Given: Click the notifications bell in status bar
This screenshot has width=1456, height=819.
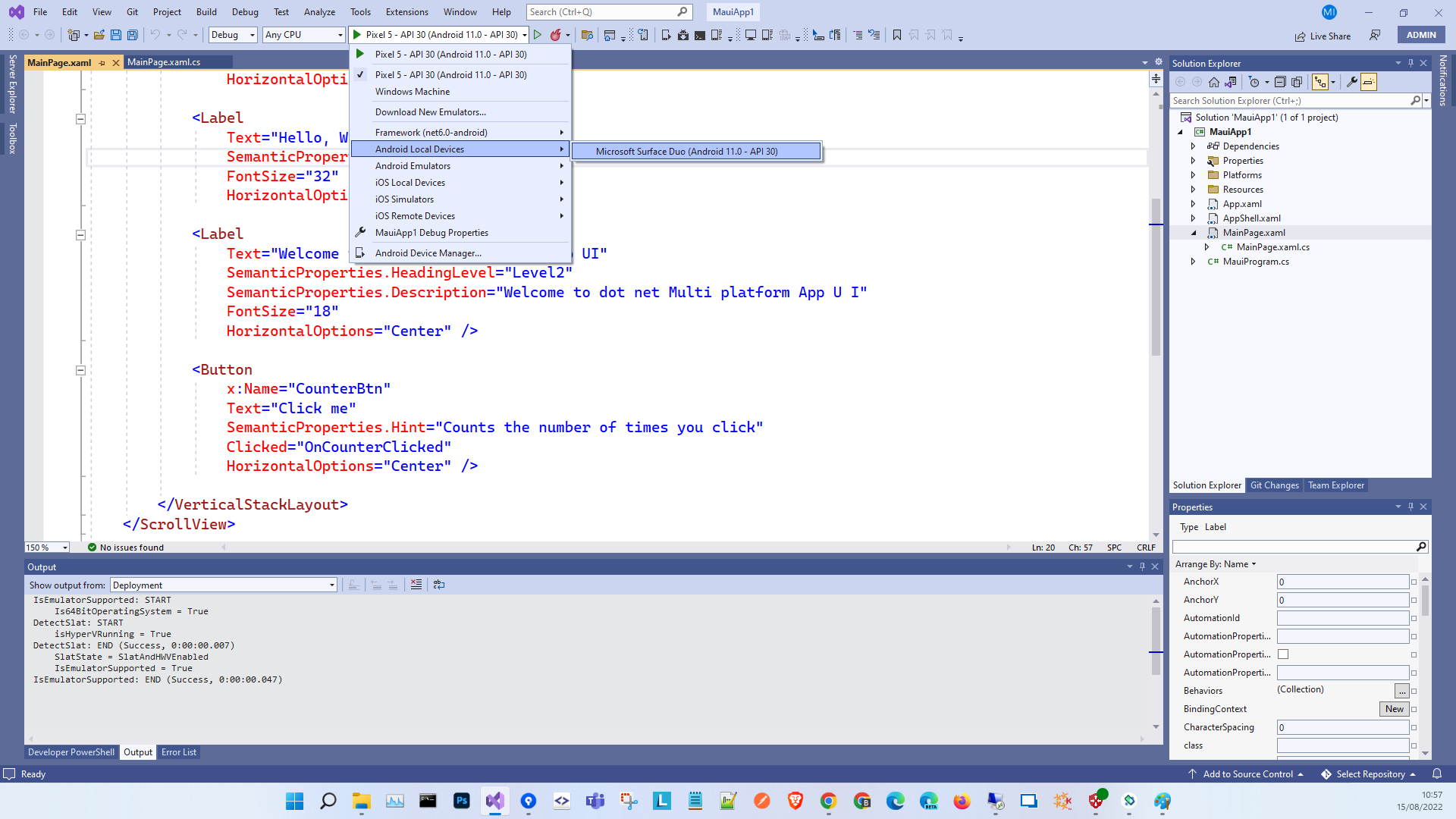Looking at the screenshot, I should coord(1437,774).
